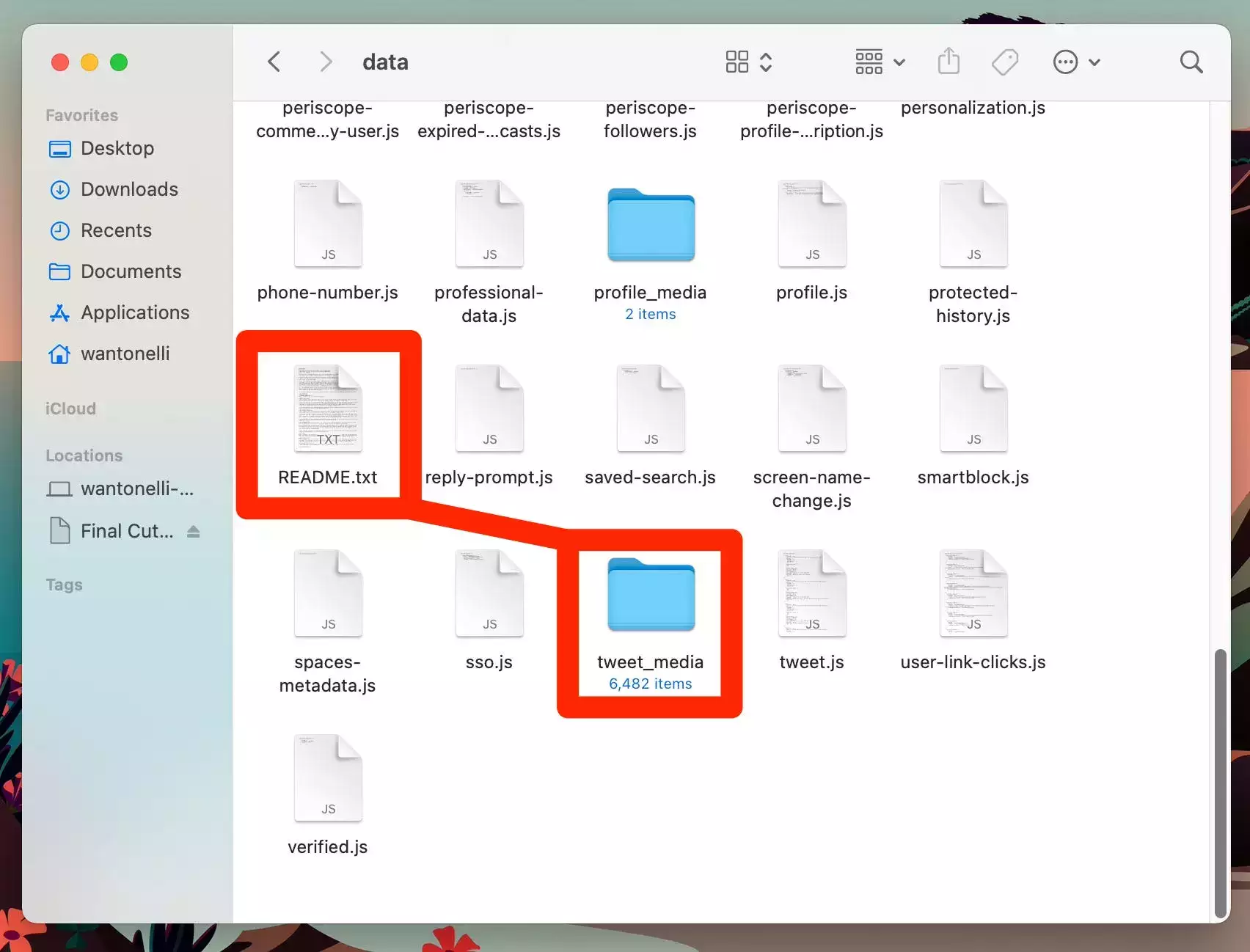This screenshot has width=1250, height=952.
Task: Expand the group-by options dropdown
Action: pos(880,62)
